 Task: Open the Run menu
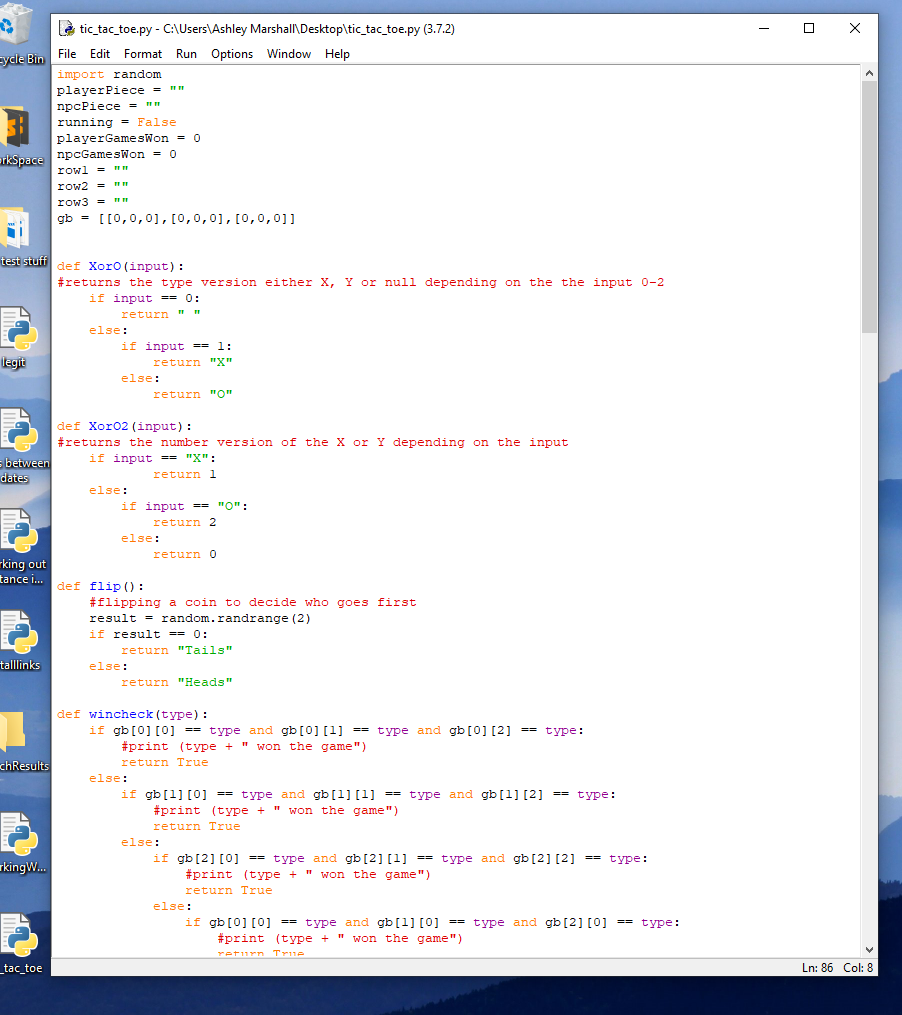point(186,54)
